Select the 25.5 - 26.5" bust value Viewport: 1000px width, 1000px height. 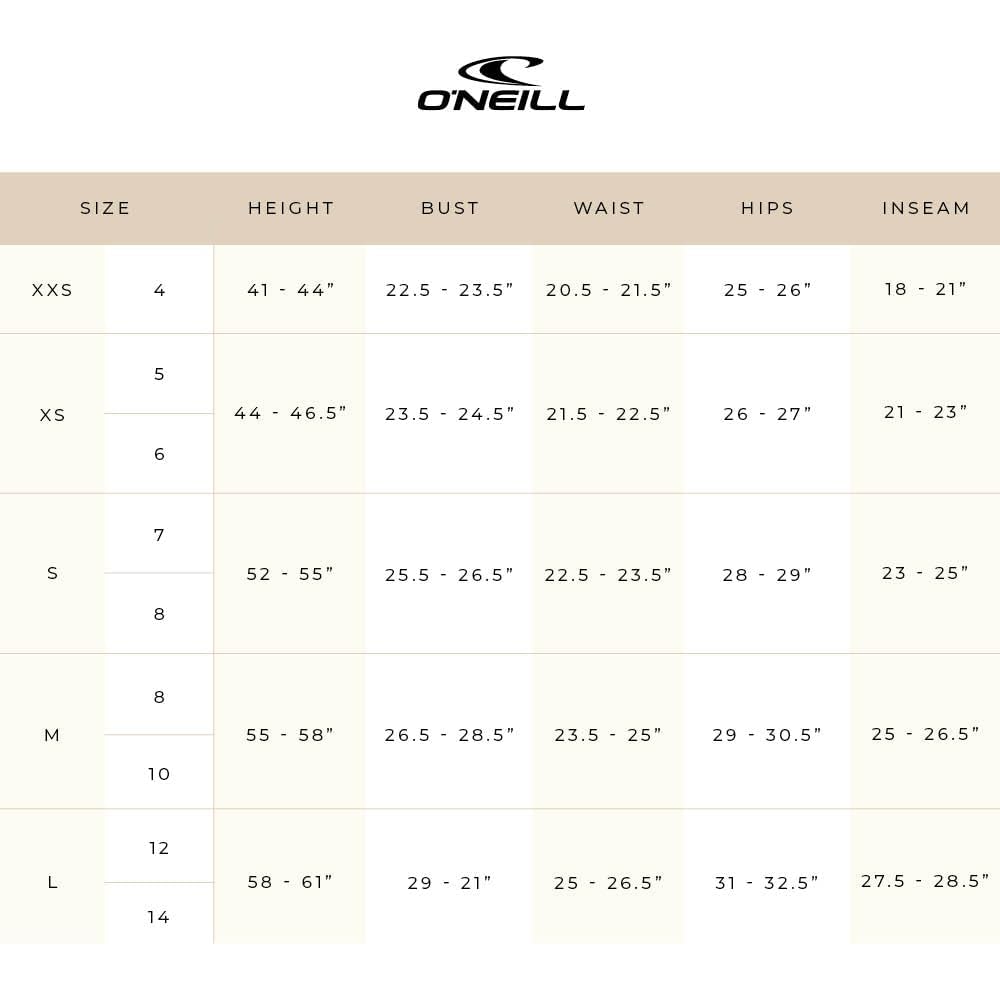point(450,575)
